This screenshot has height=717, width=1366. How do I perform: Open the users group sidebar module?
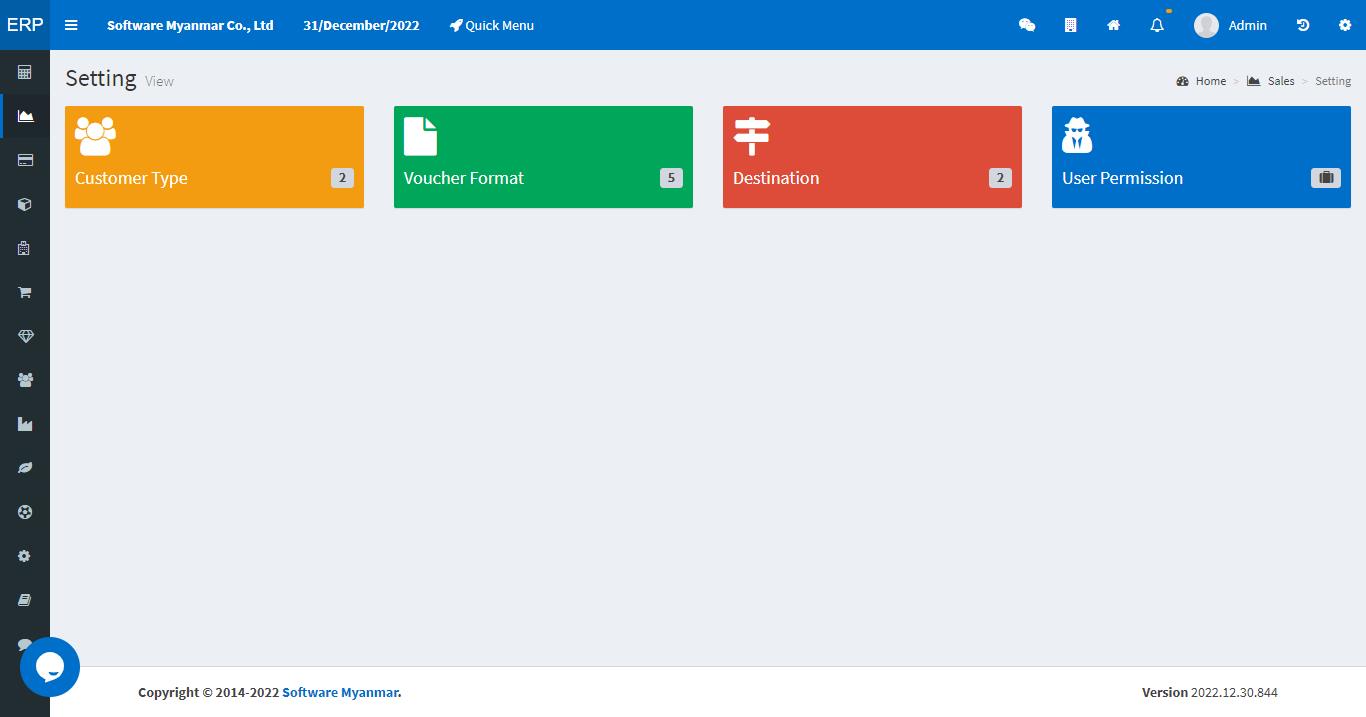pos(25,380)
